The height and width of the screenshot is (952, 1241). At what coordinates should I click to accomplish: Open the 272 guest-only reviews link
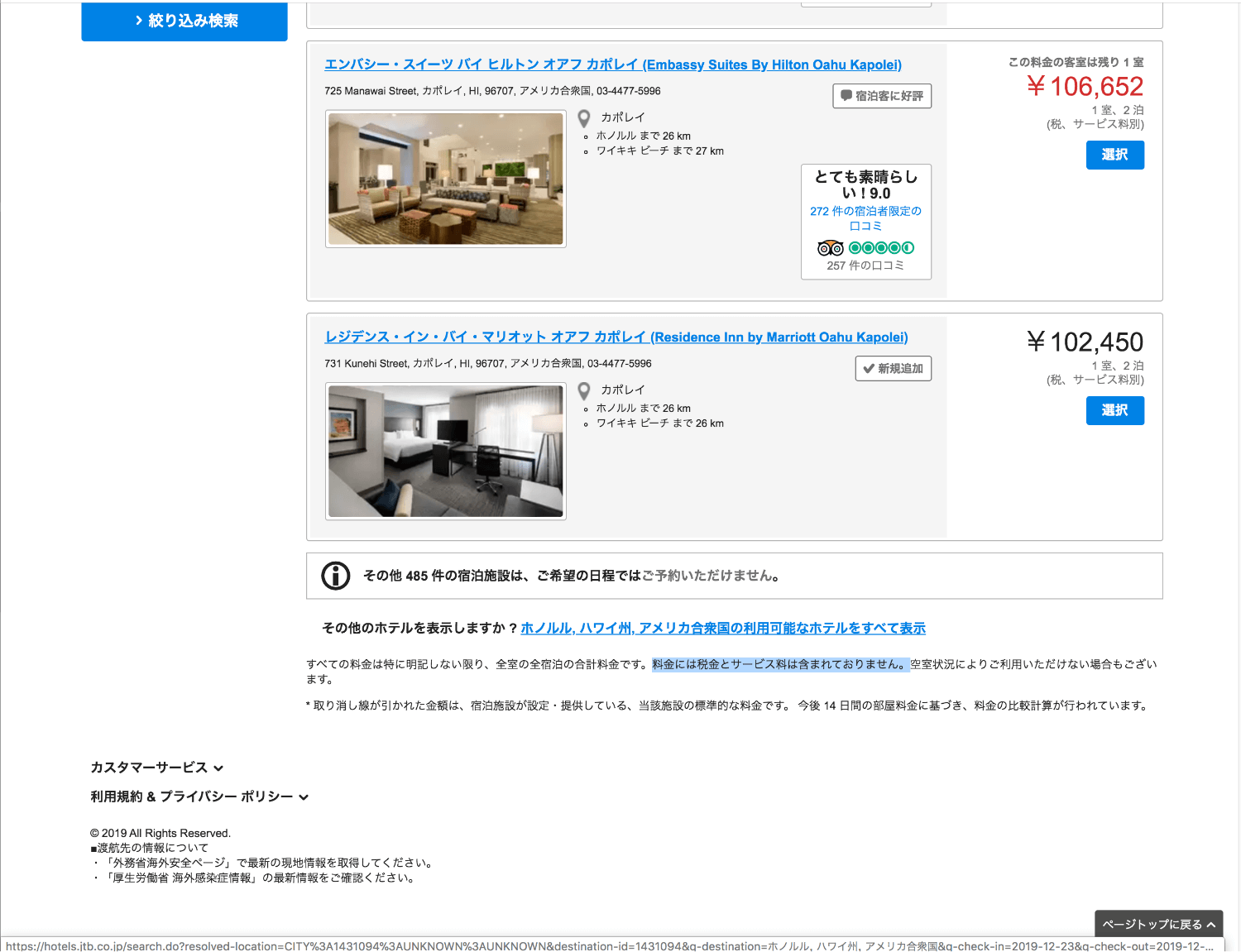(x=865, y=218)
